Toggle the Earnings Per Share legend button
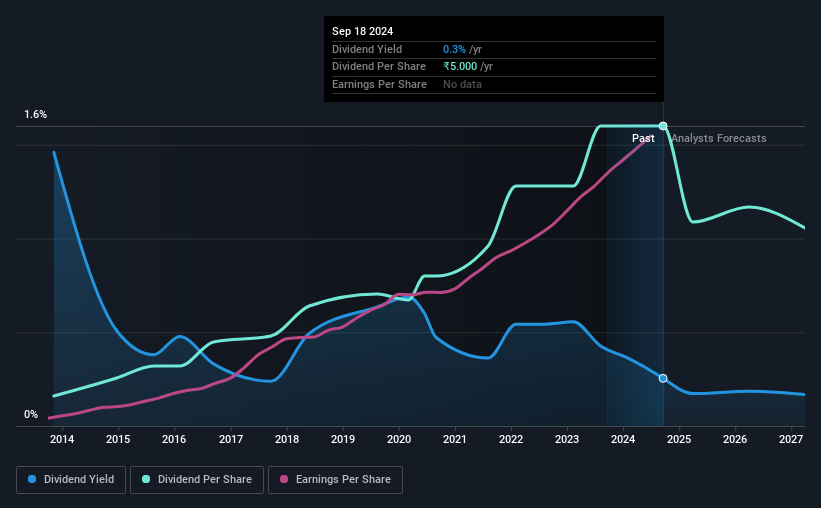The height and width of the screenshot is (508, 821). pyautogui.click(x=335, y=480)
